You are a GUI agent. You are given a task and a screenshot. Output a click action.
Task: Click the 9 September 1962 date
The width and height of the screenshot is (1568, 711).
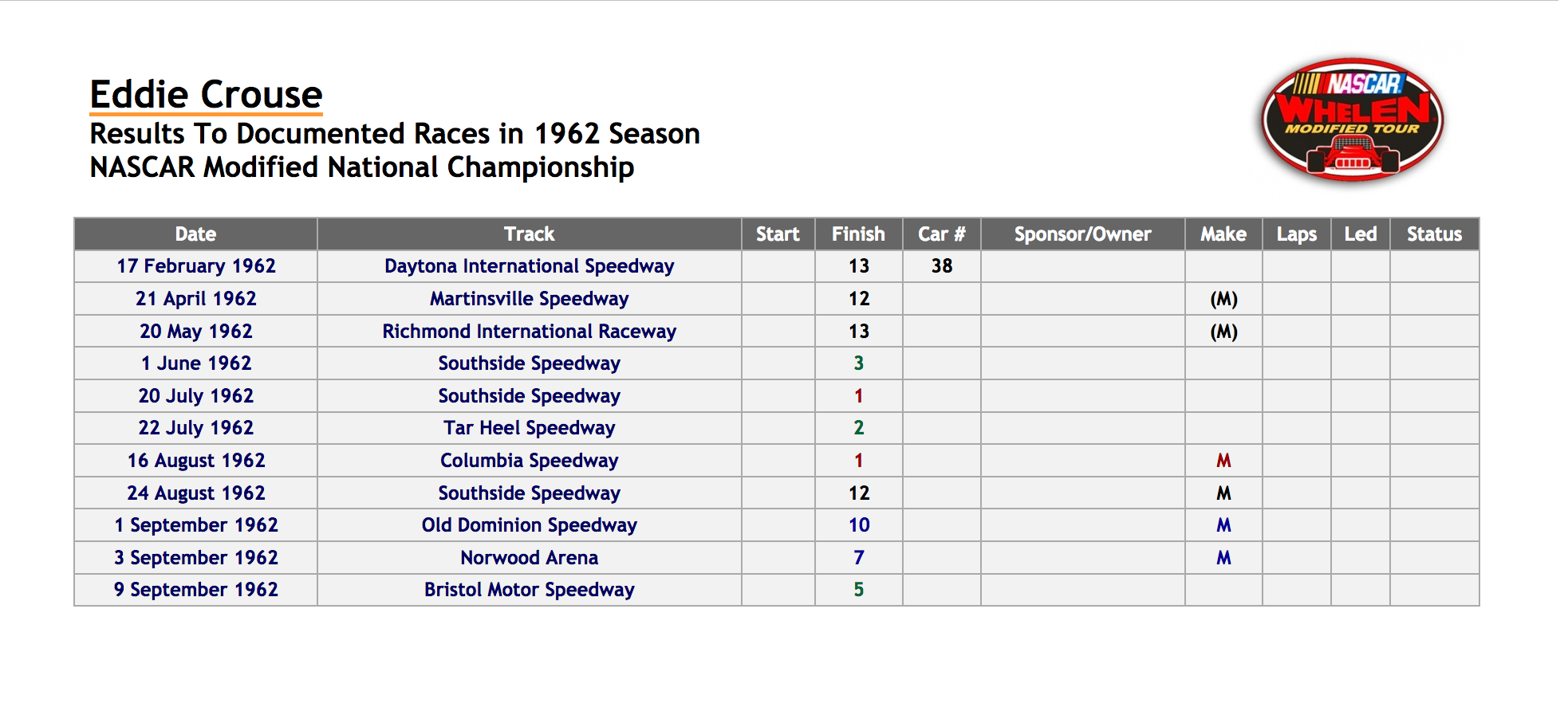196,590
